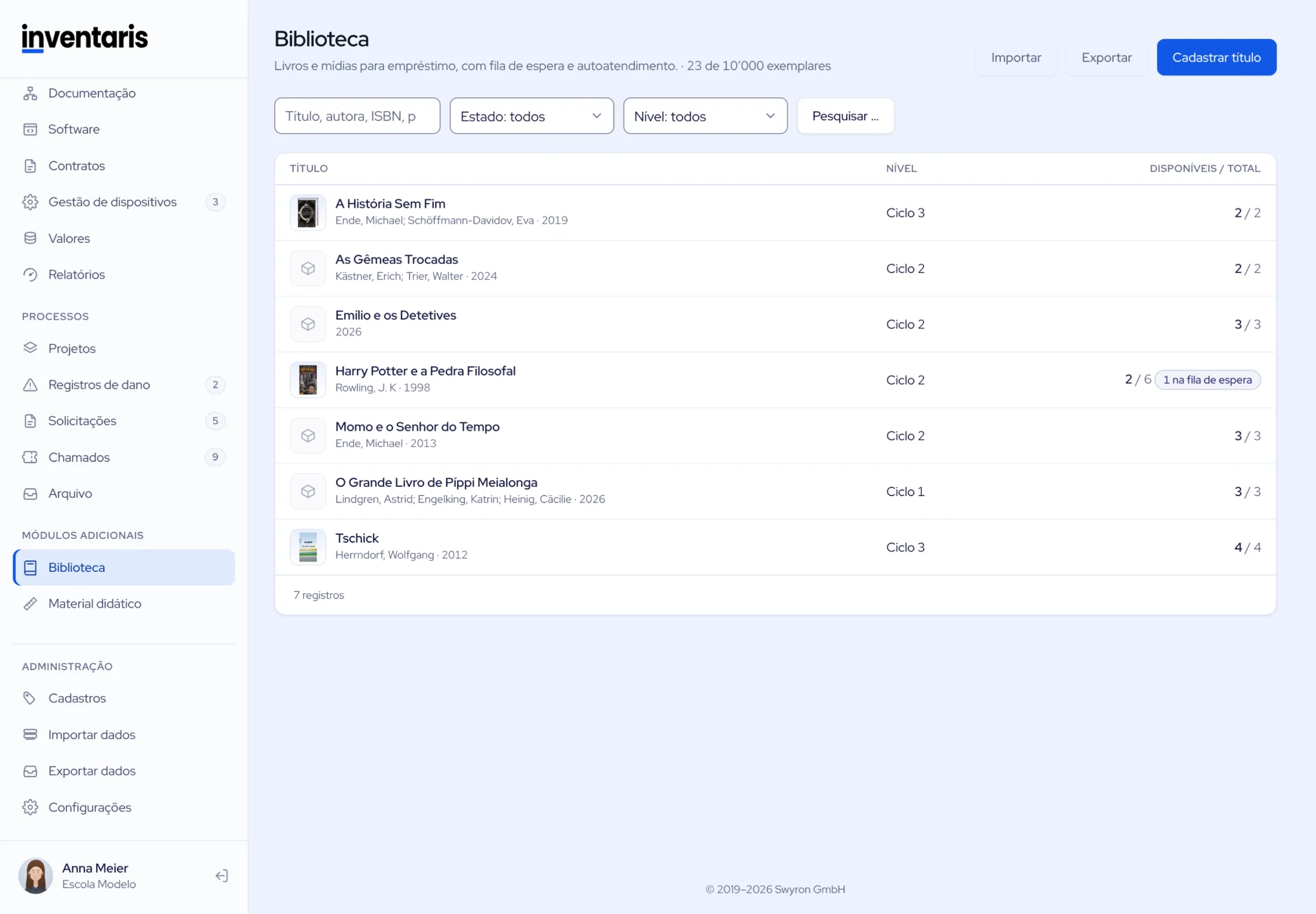Image resolution: width=1316 pixels, height=914 pixels.
Task: Click the Cadastrar título button
Action: [1217, 57]
